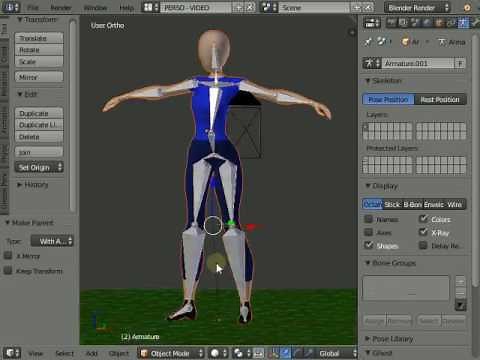The image size is (480, 360).
Task: Click the Blender logo icon top right
Action: coord(467,7)
